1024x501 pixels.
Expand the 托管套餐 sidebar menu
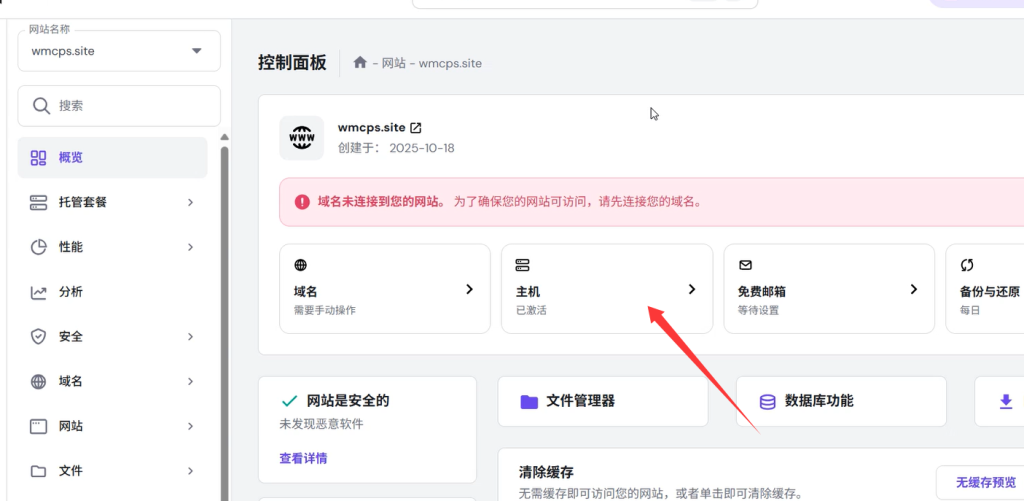[112, 202]
